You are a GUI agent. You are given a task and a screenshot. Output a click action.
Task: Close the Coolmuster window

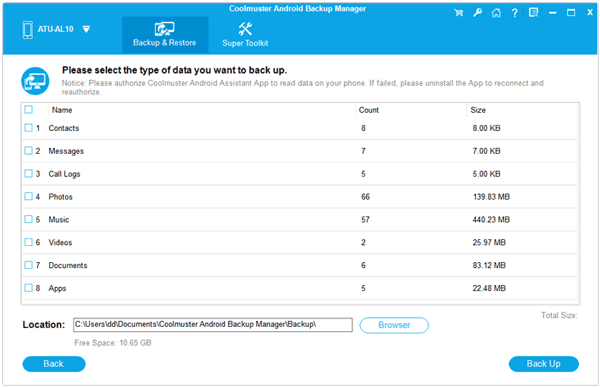590,13
